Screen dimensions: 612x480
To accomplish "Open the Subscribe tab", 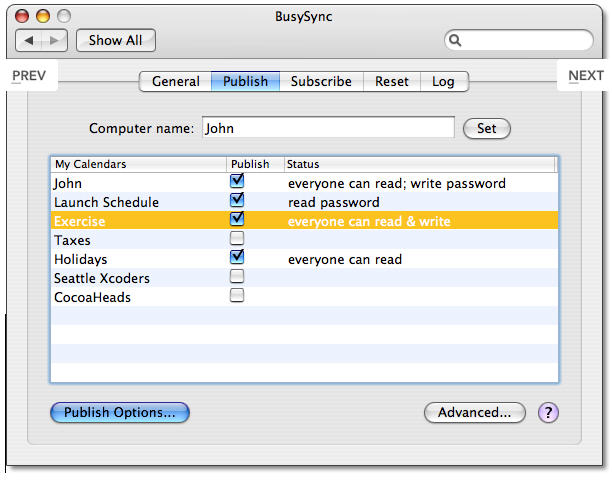I will pos(321,81).
